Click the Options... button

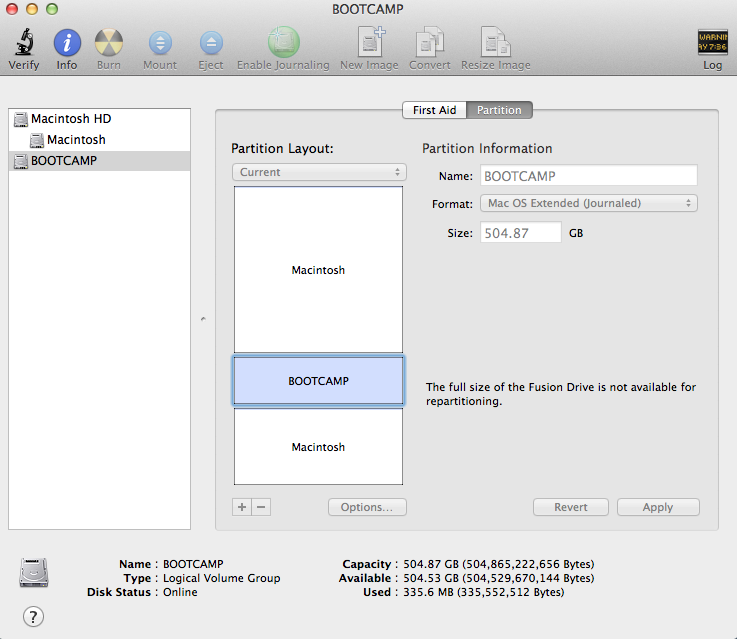(x=367, y=507)
